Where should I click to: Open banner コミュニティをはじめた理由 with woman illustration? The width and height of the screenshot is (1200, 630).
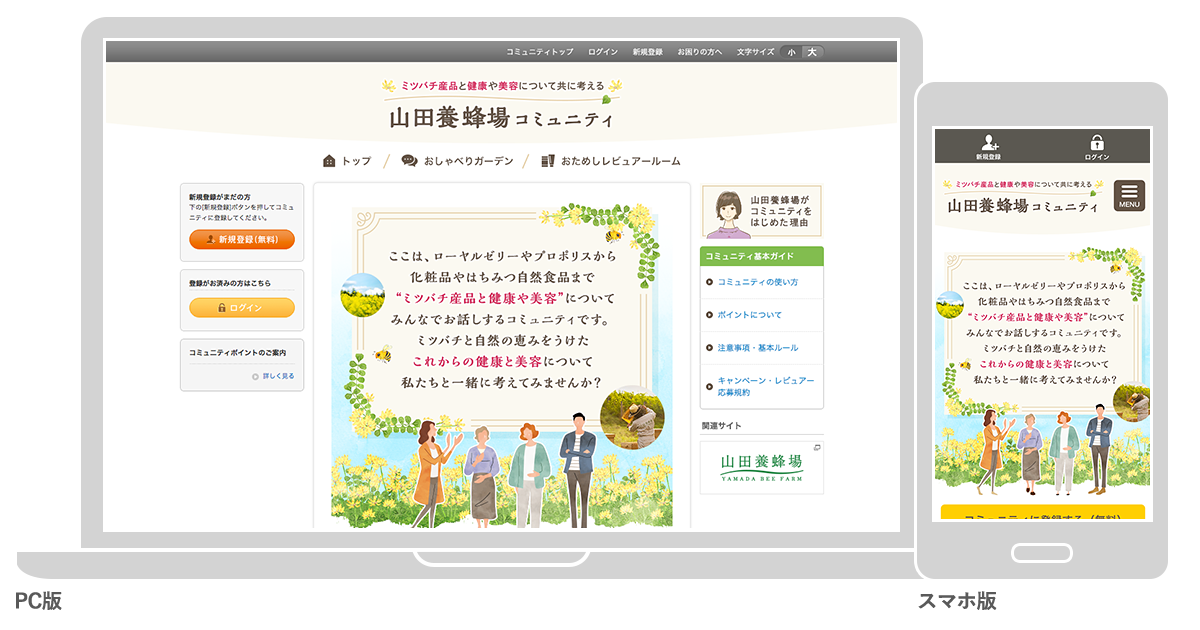(762, 212)
